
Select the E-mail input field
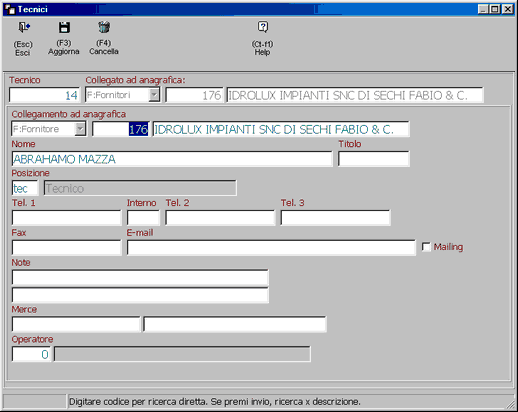pos(271,248)
